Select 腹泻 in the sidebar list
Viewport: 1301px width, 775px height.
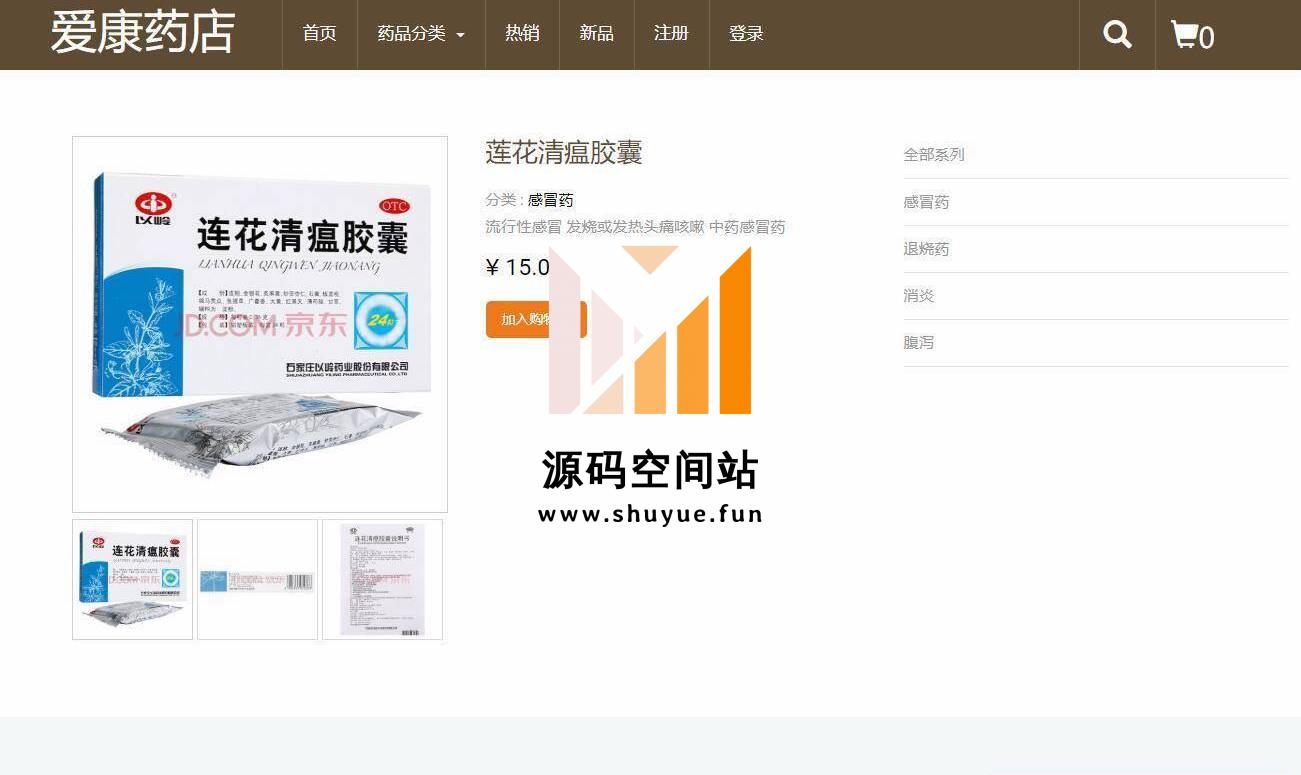coord(919,343)
